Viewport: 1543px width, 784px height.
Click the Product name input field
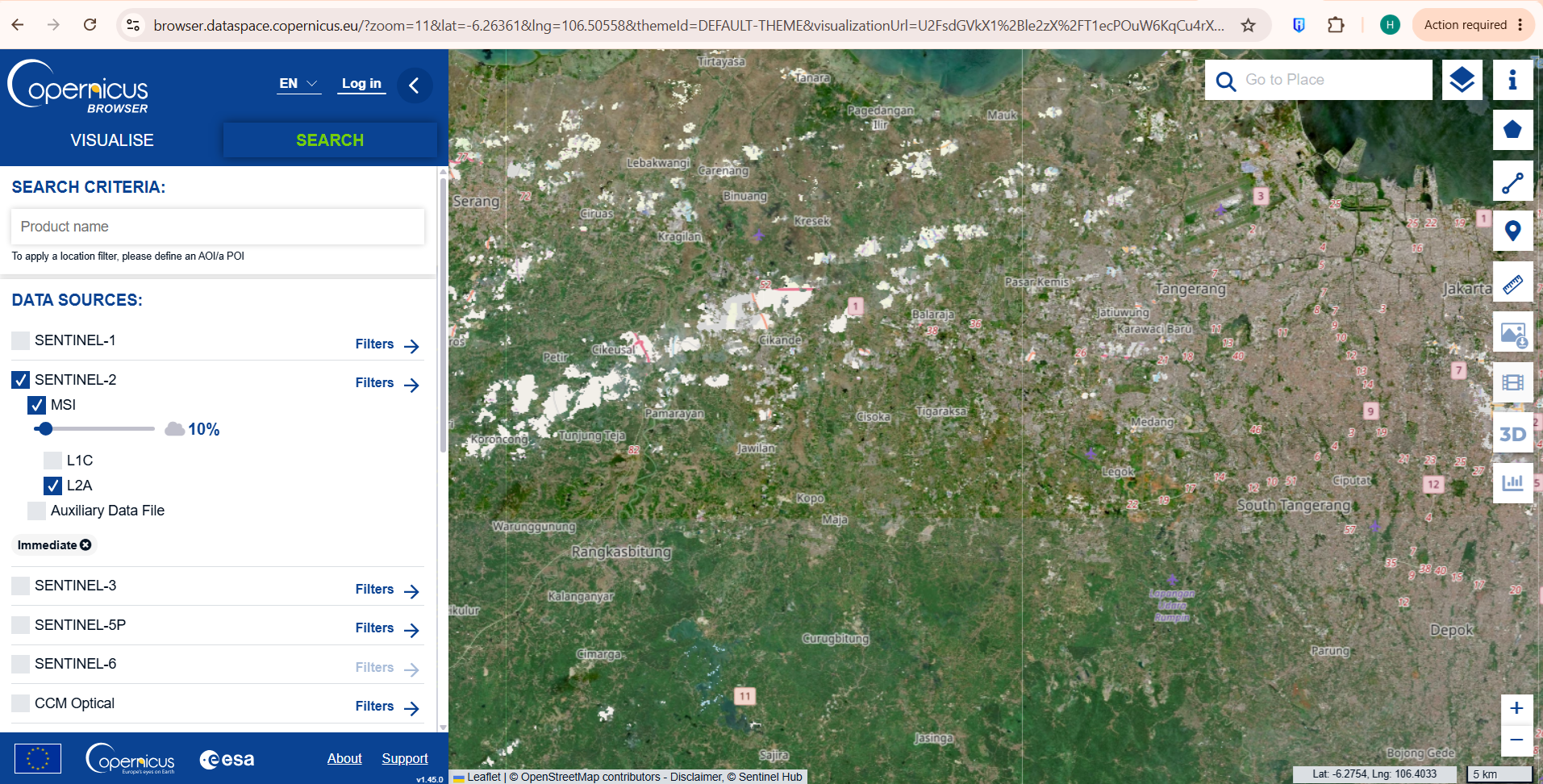218,227
